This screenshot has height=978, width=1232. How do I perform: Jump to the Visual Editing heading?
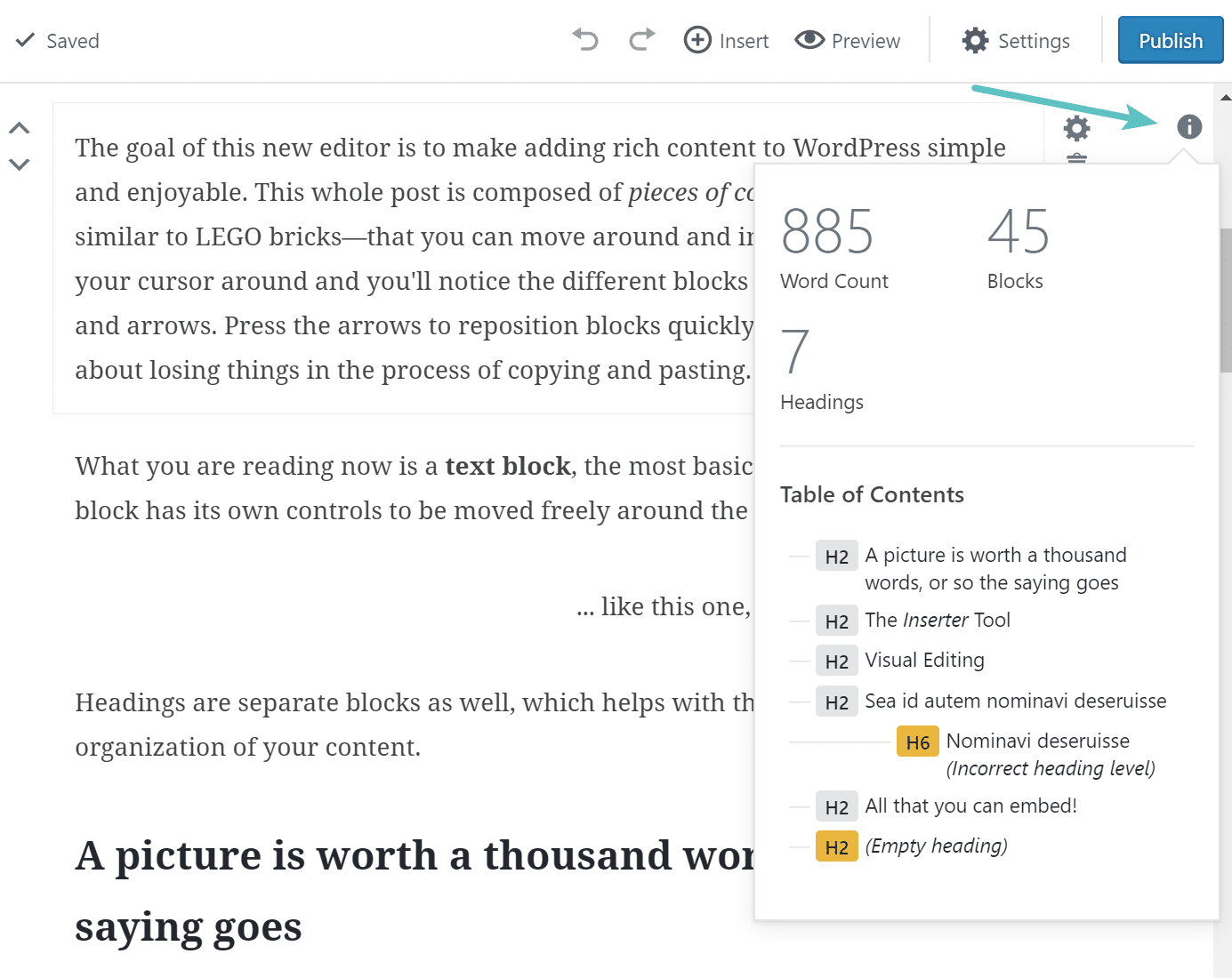(x=924, y=661)
